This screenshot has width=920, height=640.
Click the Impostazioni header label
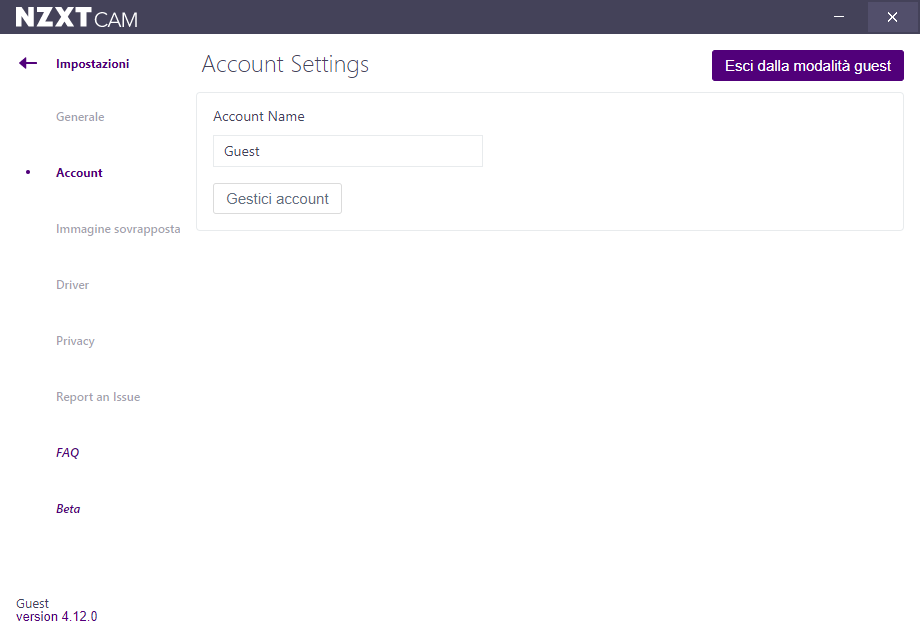pos(92,64)
